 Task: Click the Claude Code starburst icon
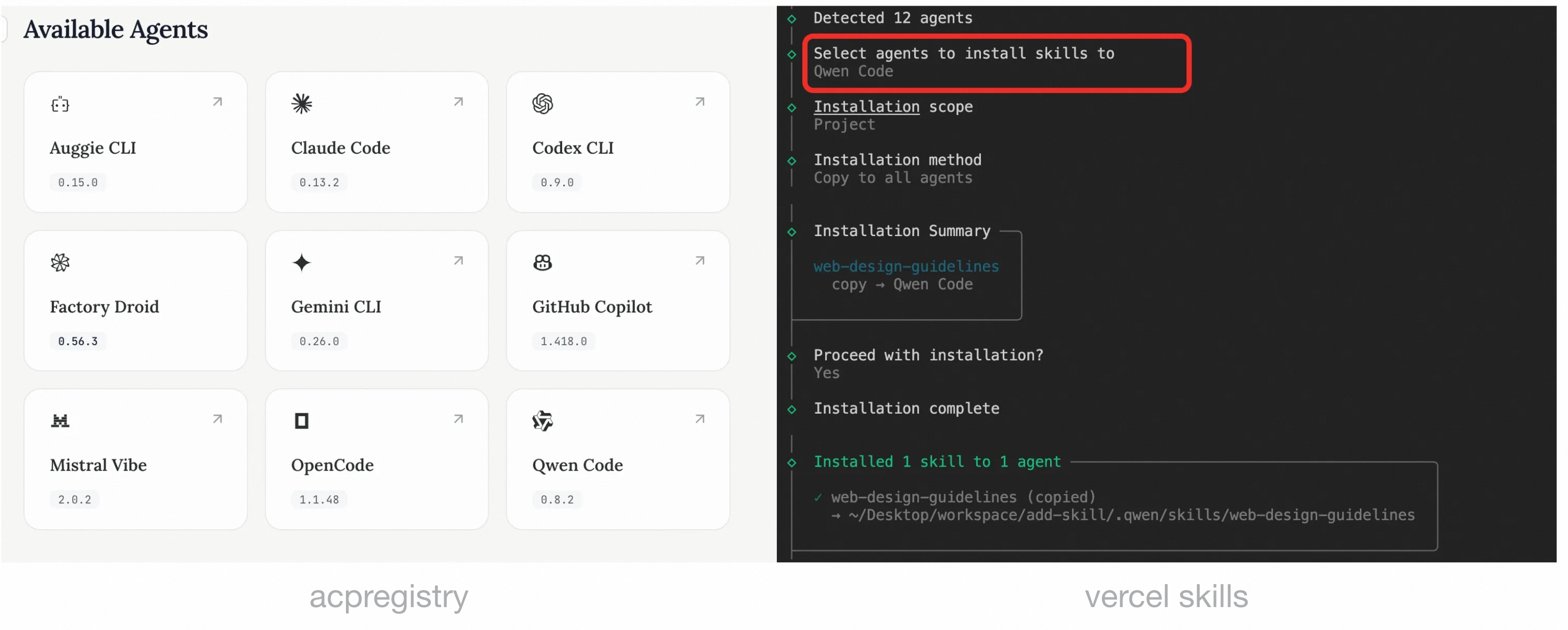(x=301, y=103)
